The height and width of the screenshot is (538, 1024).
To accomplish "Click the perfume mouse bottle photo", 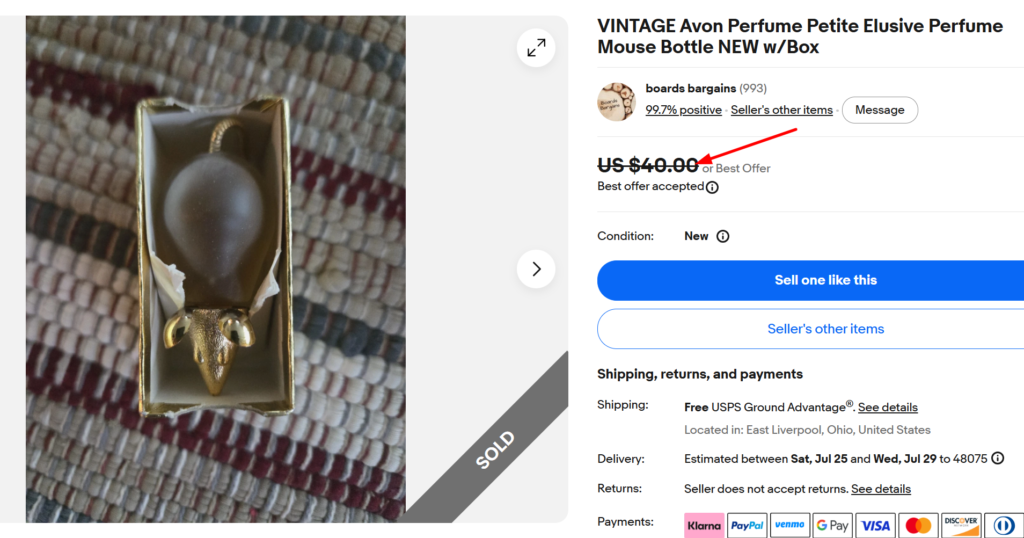I will point(216,269).
